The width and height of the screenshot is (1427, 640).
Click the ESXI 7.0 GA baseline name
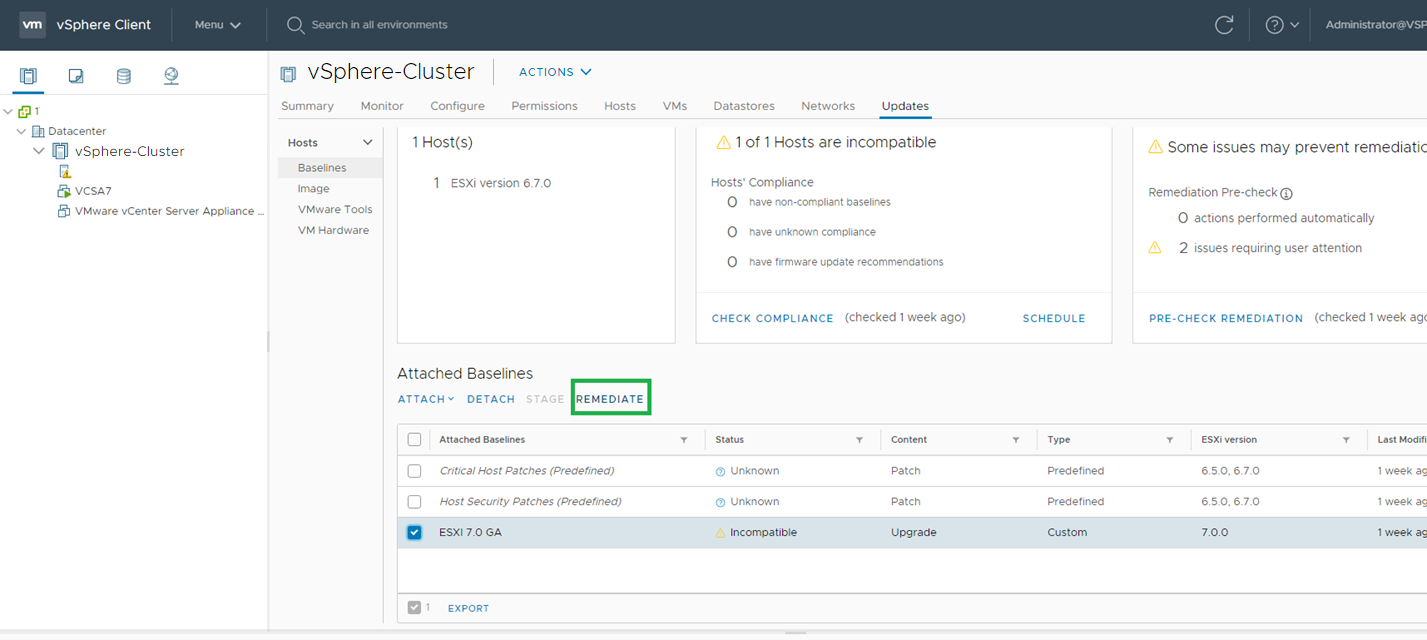click(470, 532)
